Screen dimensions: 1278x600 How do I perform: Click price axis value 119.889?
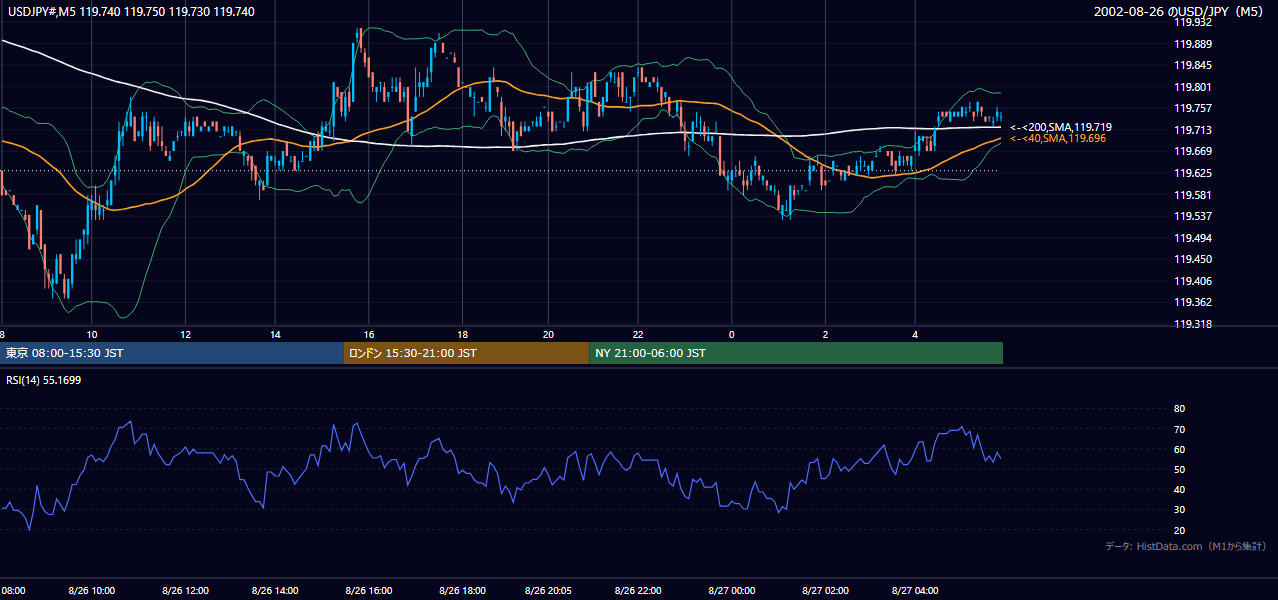tap(1192, 44)
